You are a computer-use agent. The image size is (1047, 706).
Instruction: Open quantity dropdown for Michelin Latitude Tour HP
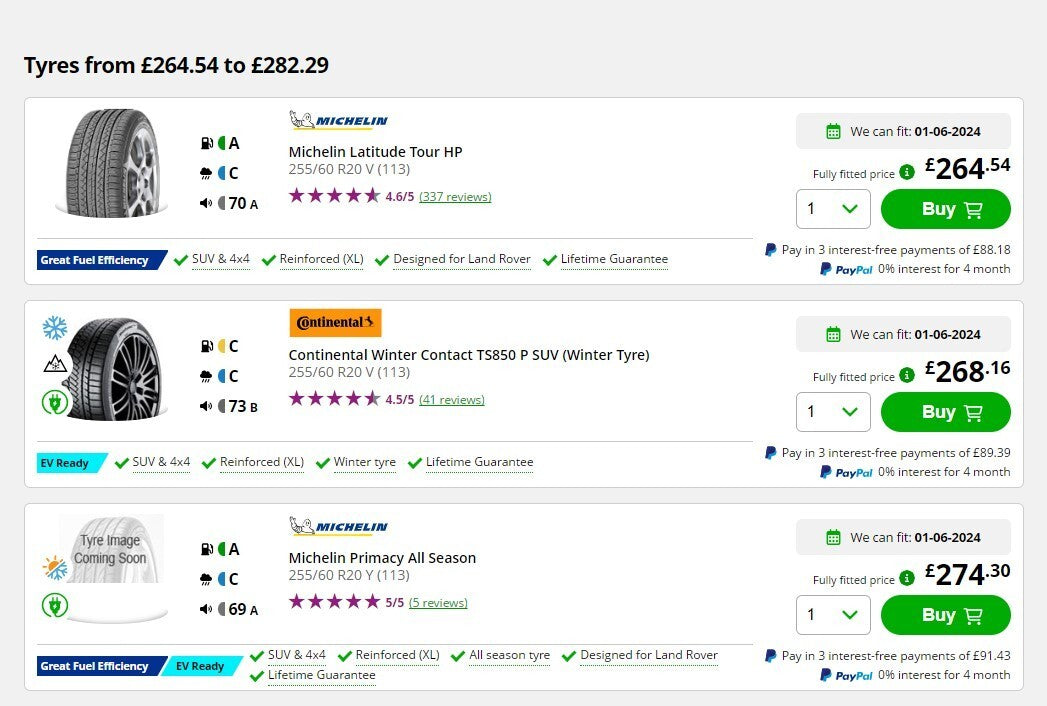[x=833, y=209]
